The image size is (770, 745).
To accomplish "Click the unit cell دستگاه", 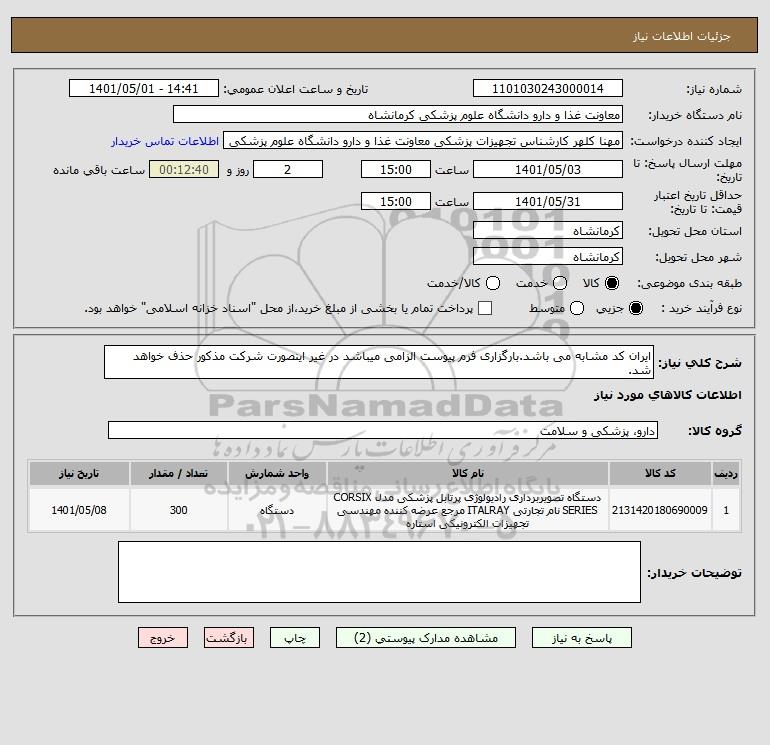I will pyautogui.click(x=277, y=510).
